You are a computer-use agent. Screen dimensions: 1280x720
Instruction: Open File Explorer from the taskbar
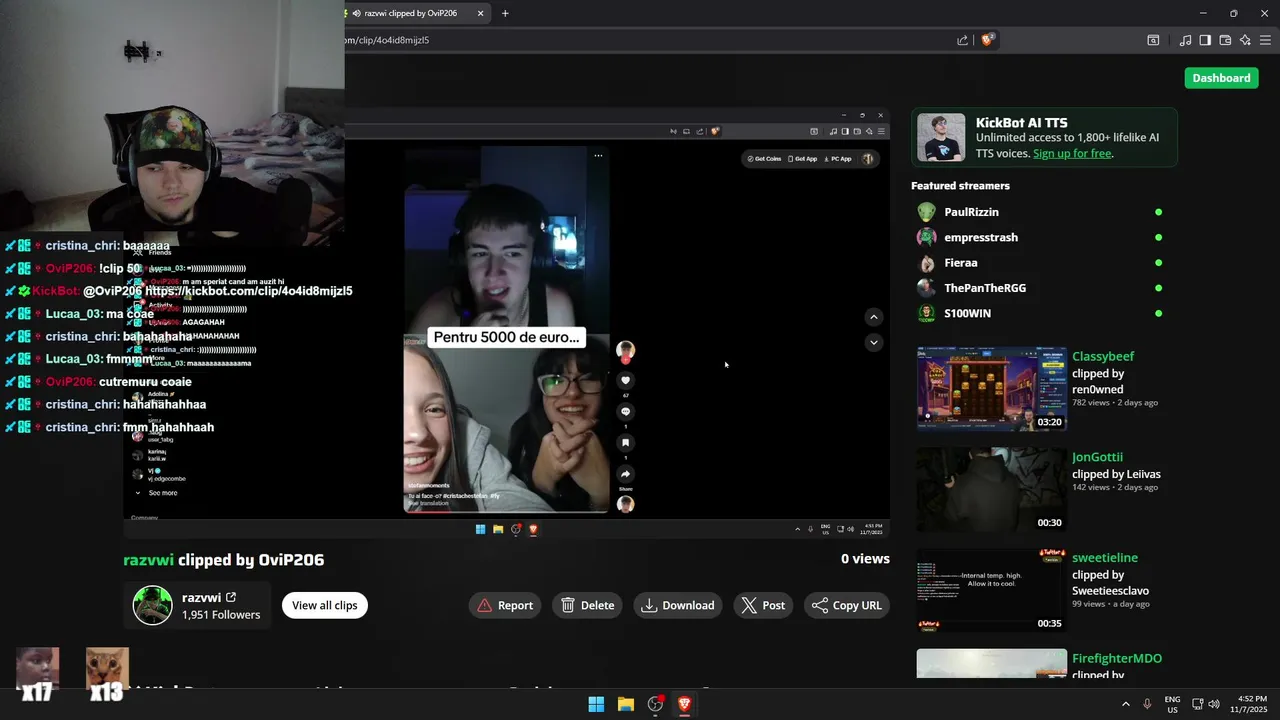pyautogui.click(x=626, y=704)
